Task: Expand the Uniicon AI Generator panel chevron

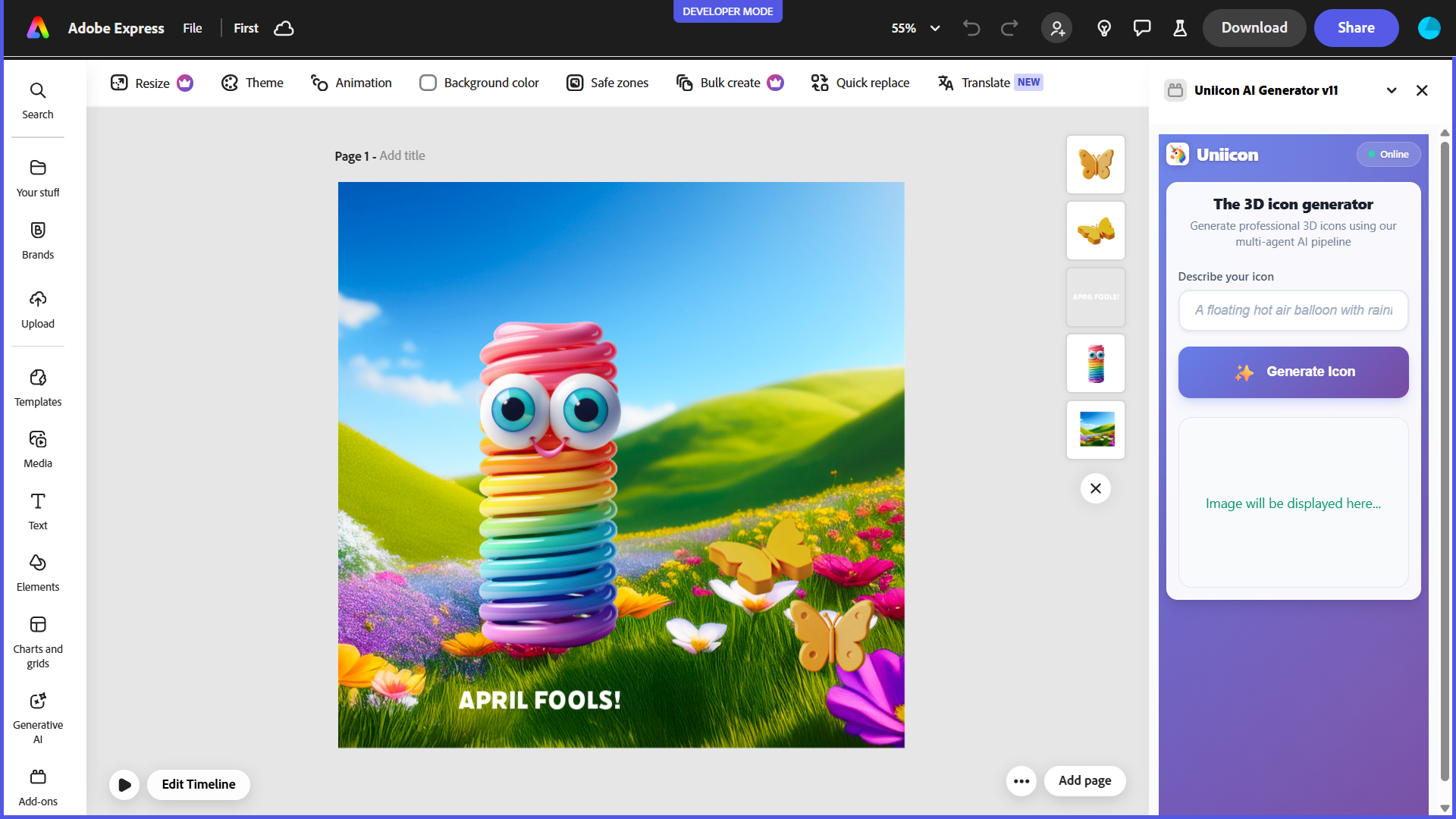Action: point(1392,90)
